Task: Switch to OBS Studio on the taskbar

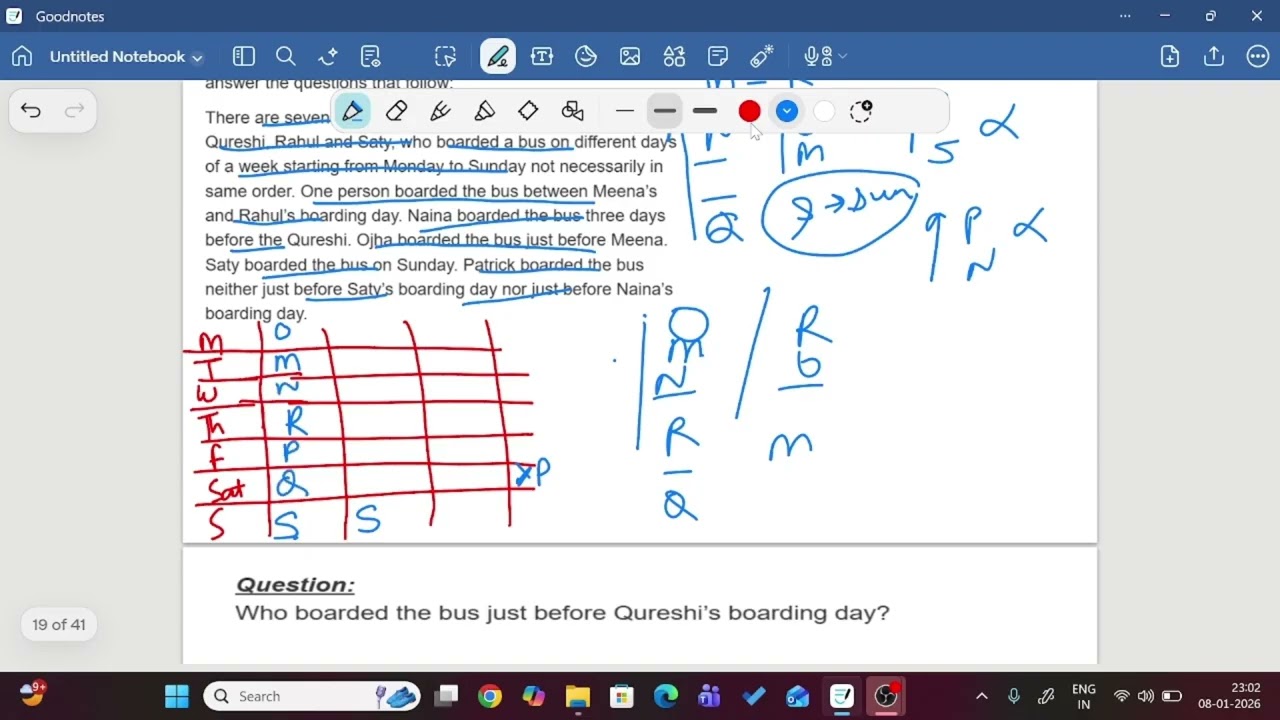Action: click(886, 696)
